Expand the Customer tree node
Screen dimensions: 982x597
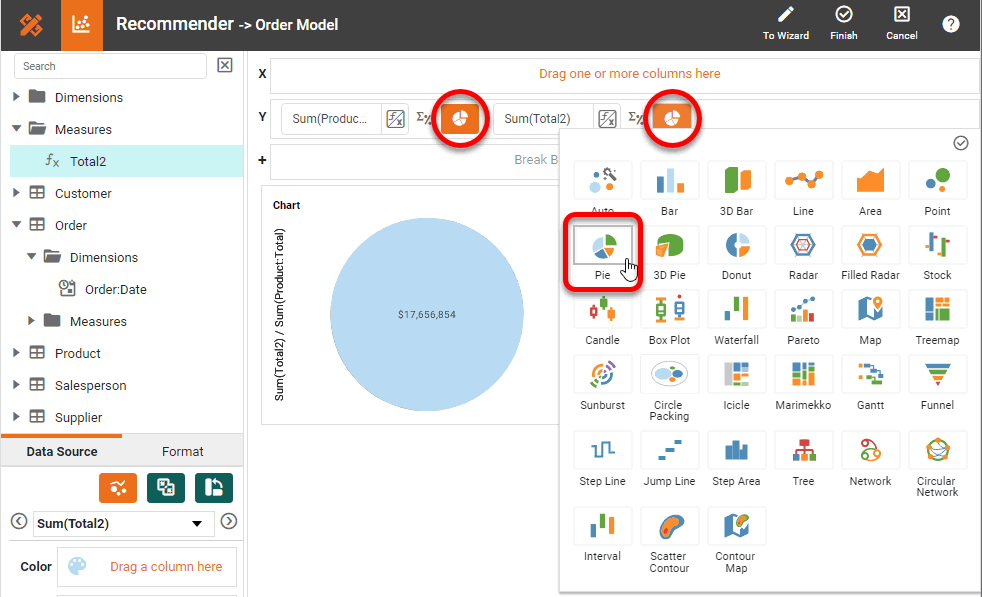pos(16,193)
